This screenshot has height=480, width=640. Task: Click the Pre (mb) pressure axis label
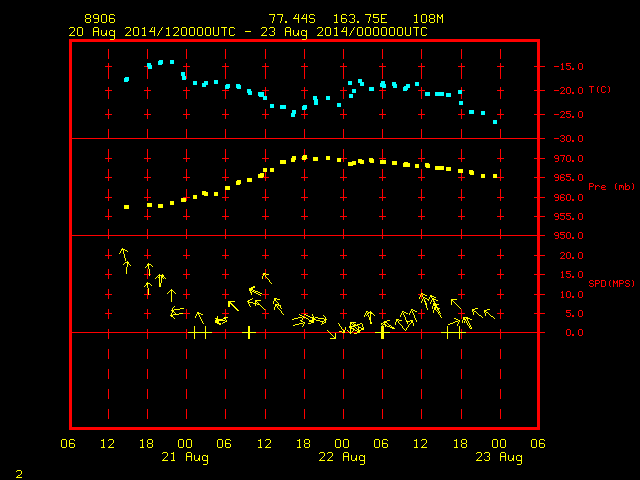pos(611,187)
